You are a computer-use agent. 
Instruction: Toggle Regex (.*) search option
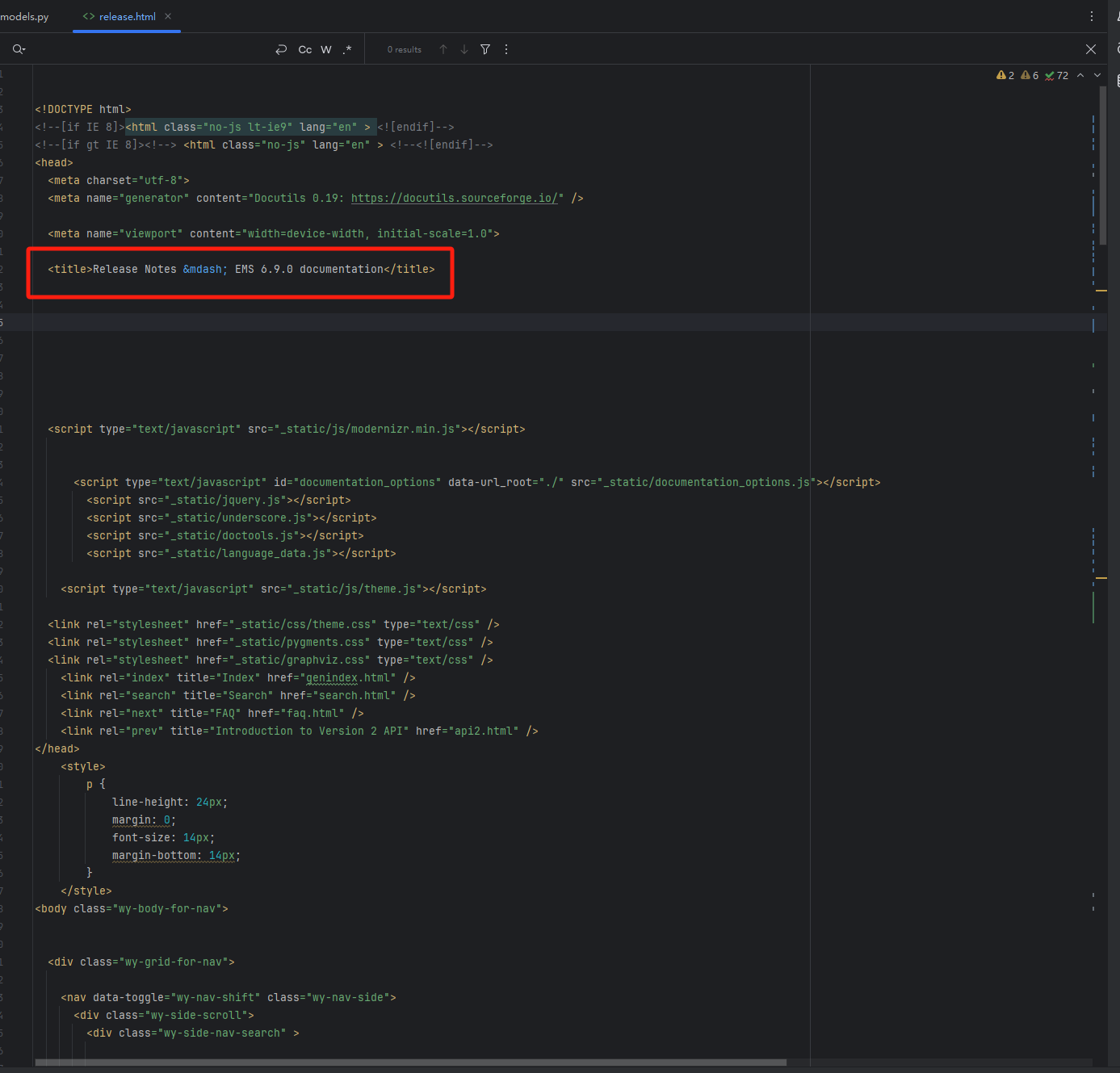click(x=347, y=49)
